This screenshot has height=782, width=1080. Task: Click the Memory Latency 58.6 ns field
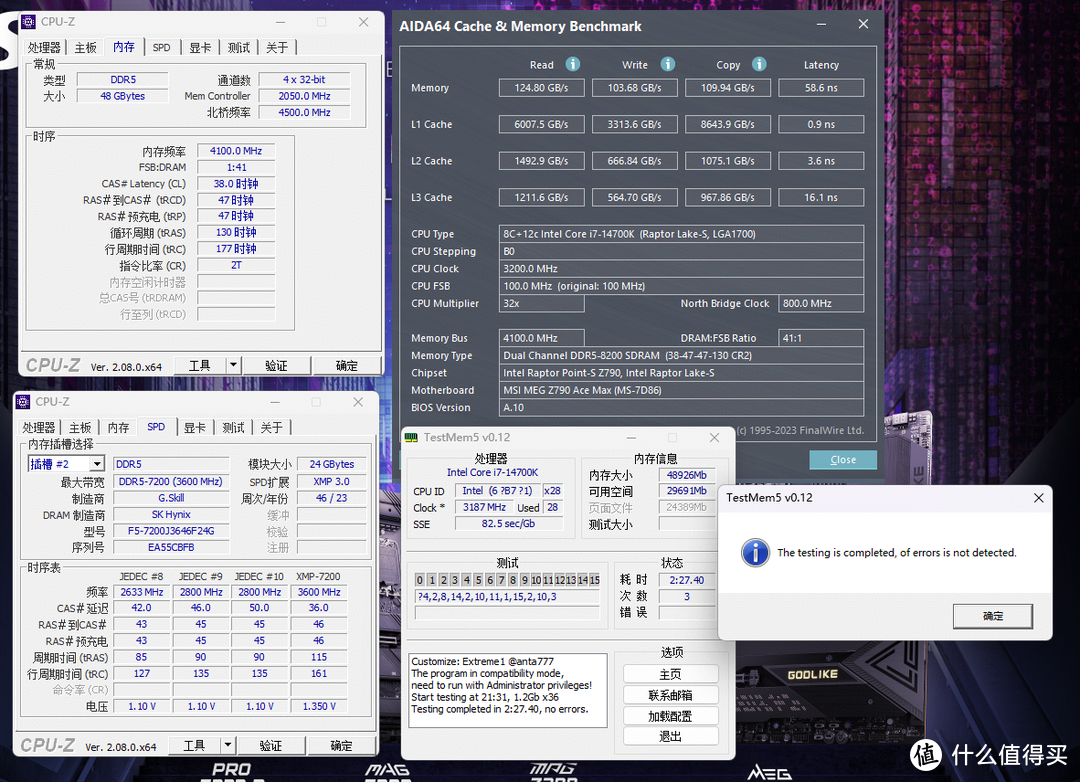821,88
